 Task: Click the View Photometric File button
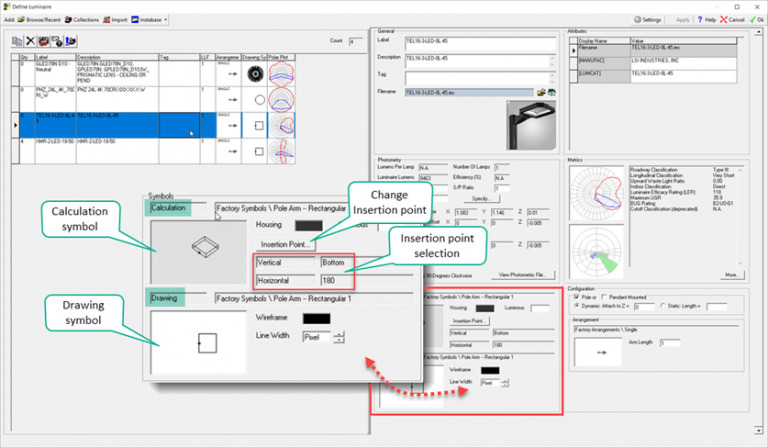526,274
